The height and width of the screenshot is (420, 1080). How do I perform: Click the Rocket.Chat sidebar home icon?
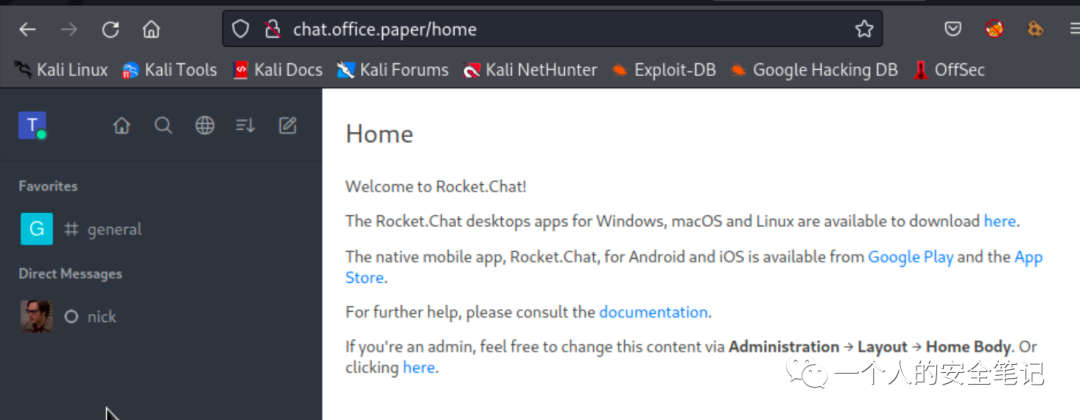point(122,125)
